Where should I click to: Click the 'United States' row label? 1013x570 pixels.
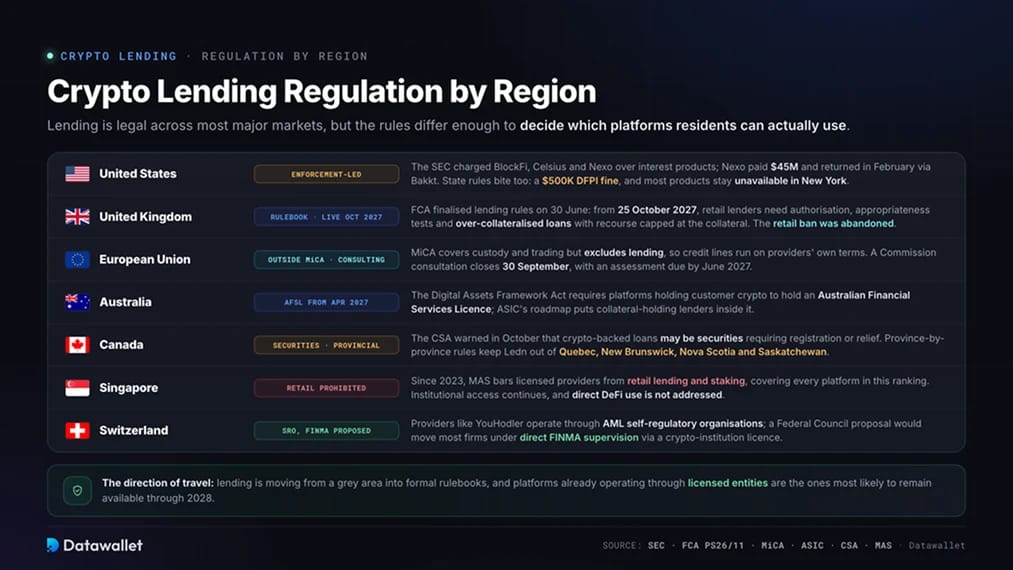138,174
